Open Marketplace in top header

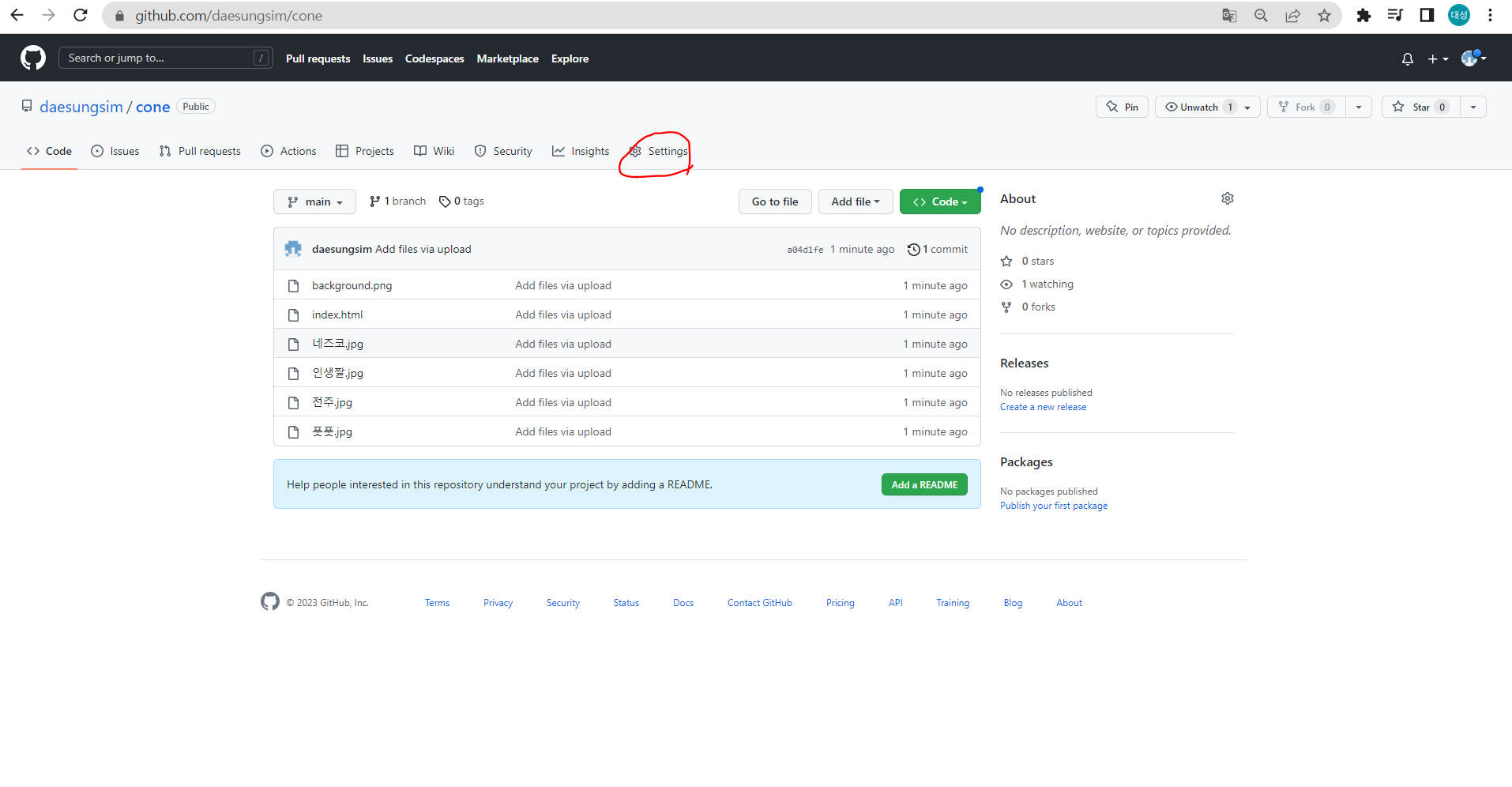coord(507,58)
